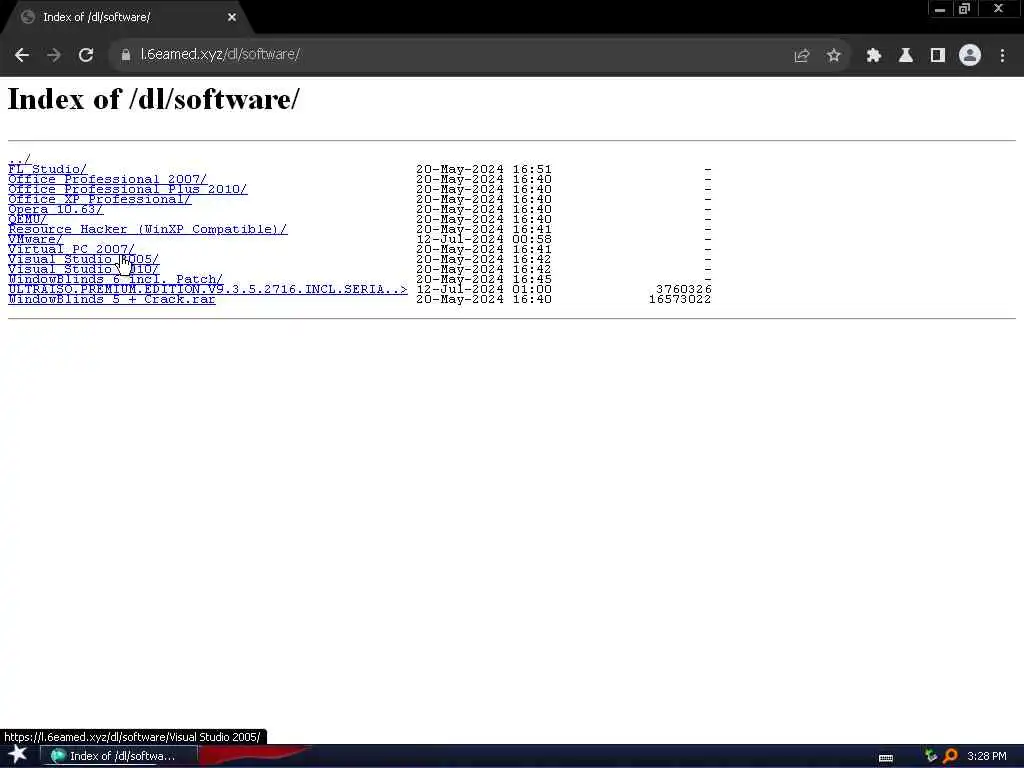Click the Index of /dl/software/ heading
Screen dimensions: 1024x768
pos(154,99)
